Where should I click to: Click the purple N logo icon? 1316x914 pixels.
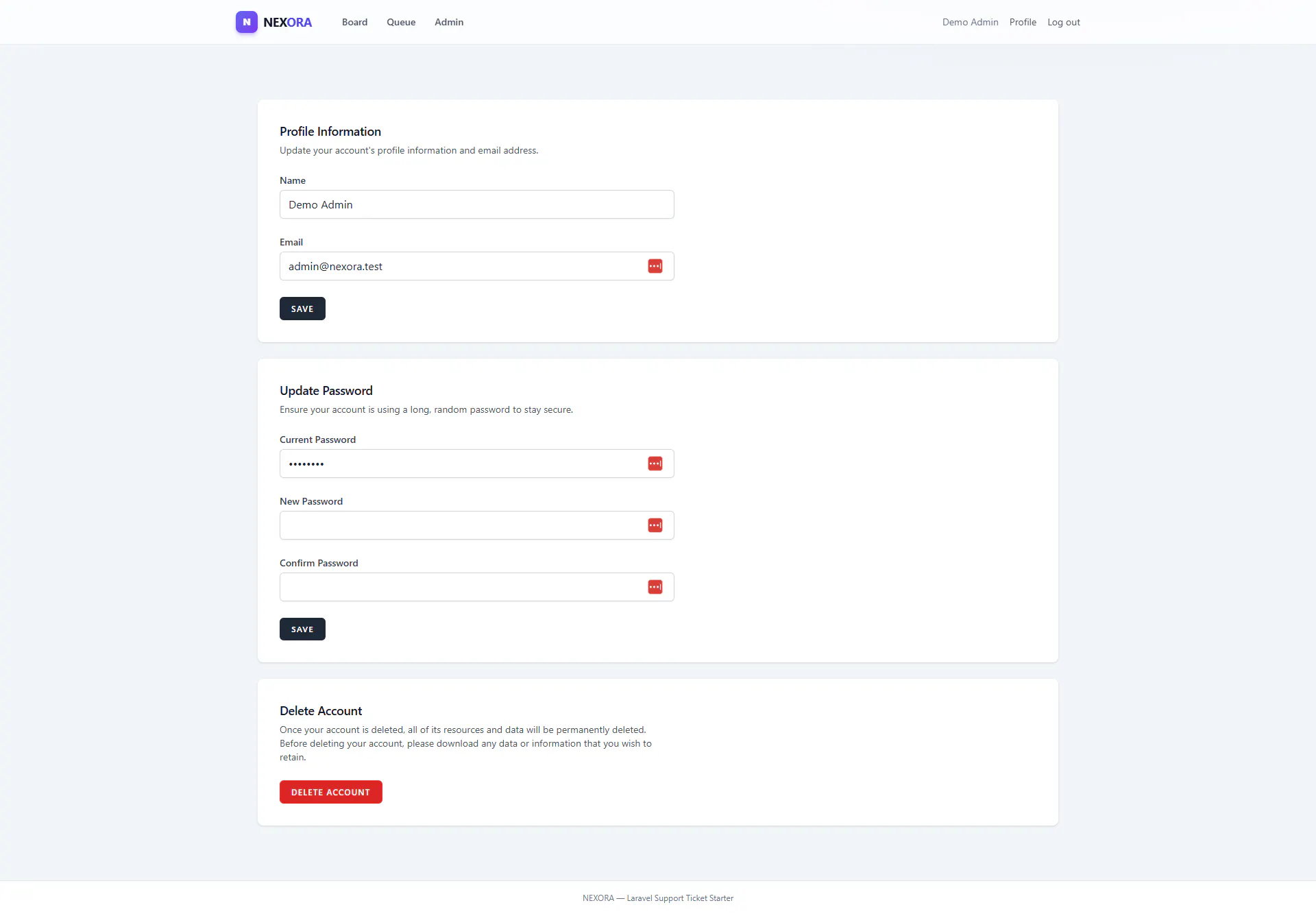click(x=247, y=22)
